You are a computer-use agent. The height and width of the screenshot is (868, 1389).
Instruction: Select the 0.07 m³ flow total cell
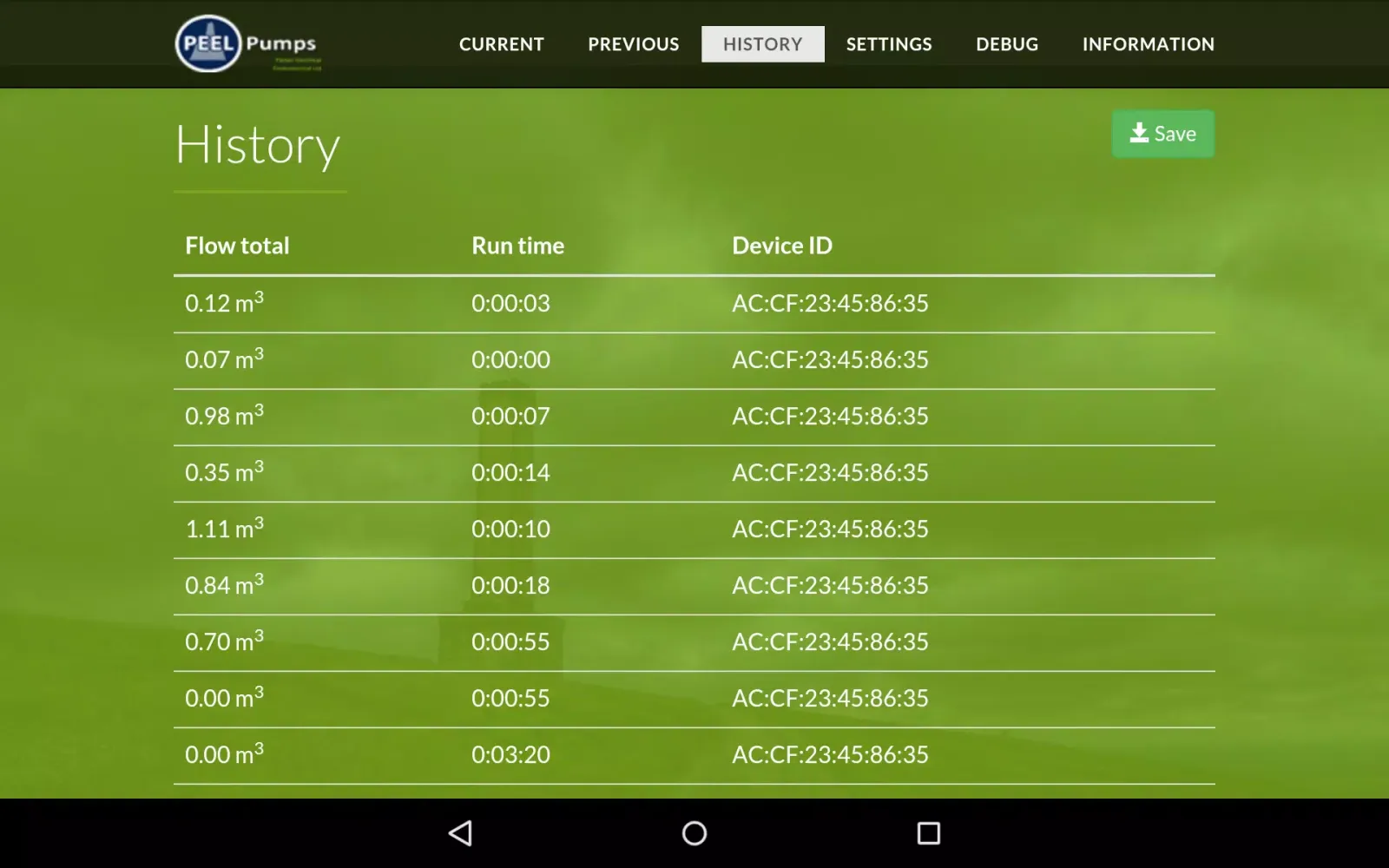224,358
